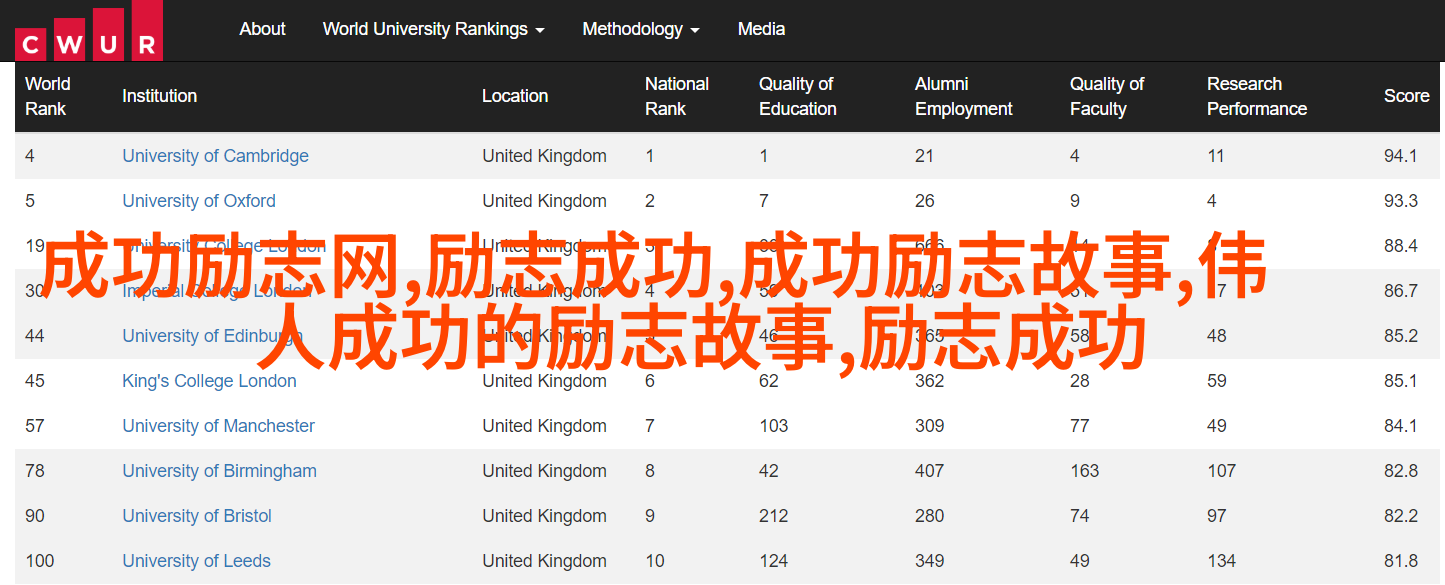
Task: Select Edinburgh's score of 85.2
Action: click(1401, 336)
